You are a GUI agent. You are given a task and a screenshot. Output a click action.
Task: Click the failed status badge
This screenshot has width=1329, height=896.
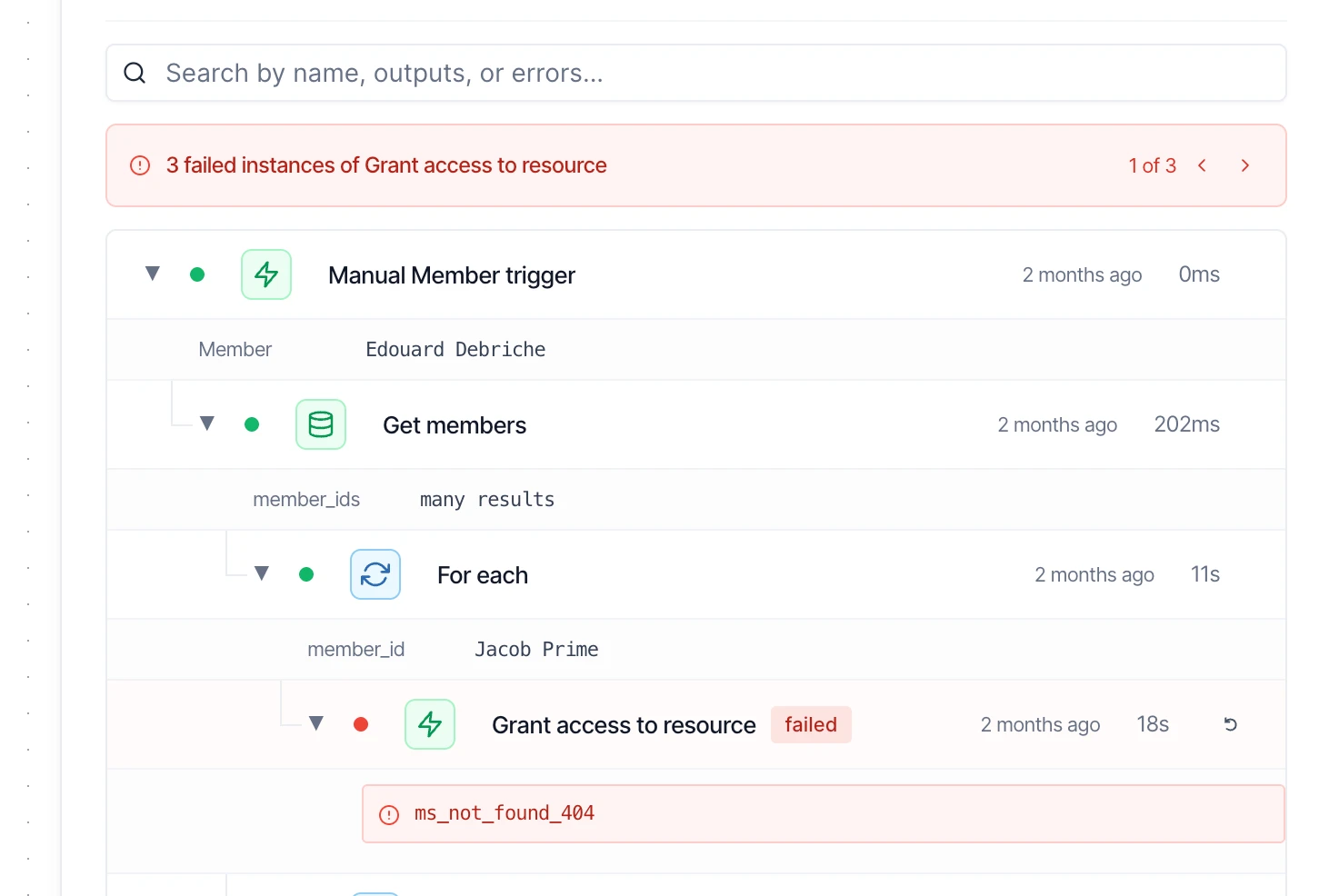[811, 724]
